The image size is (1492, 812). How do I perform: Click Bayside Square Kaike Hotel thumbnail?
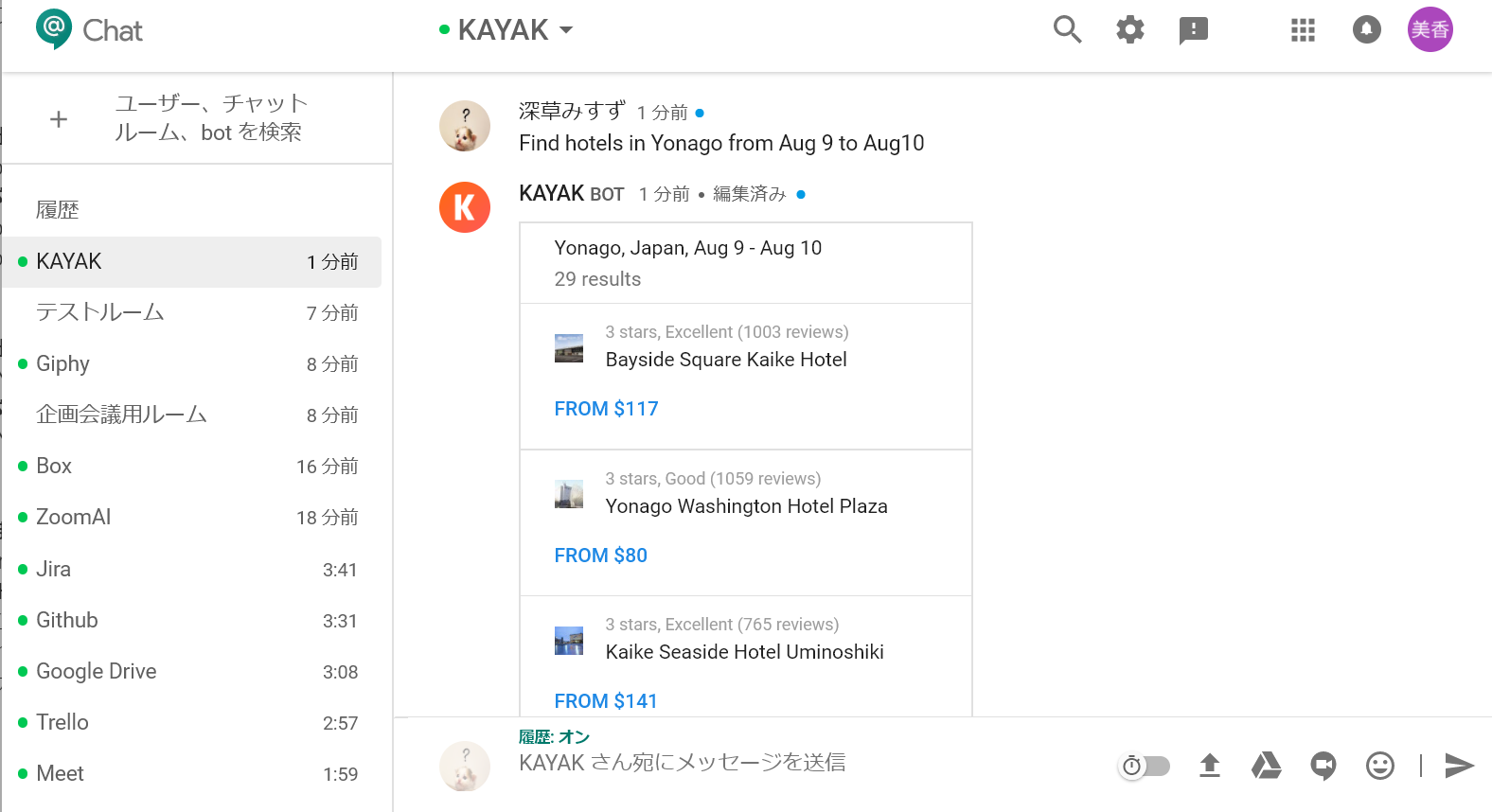coord(569,347)
